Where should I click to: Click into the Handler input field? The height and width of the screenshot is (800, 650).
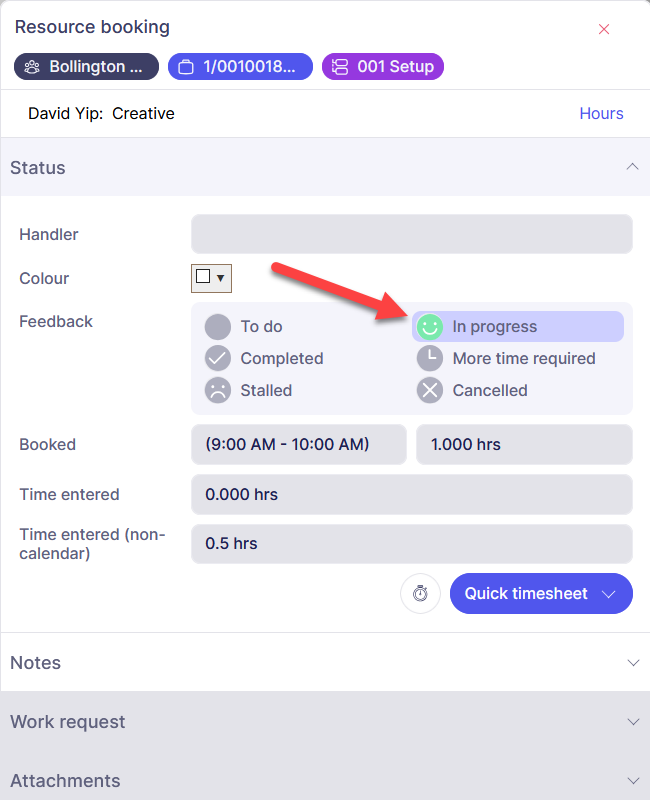click(x=411, y=234)
